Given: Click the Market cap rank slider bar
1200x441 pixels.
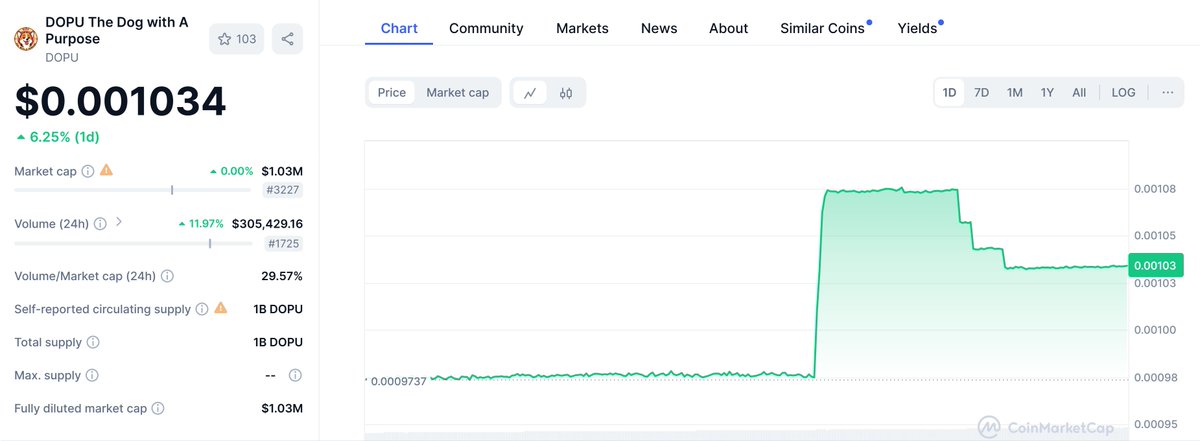Looking at the screenshot, I should 133,189.
